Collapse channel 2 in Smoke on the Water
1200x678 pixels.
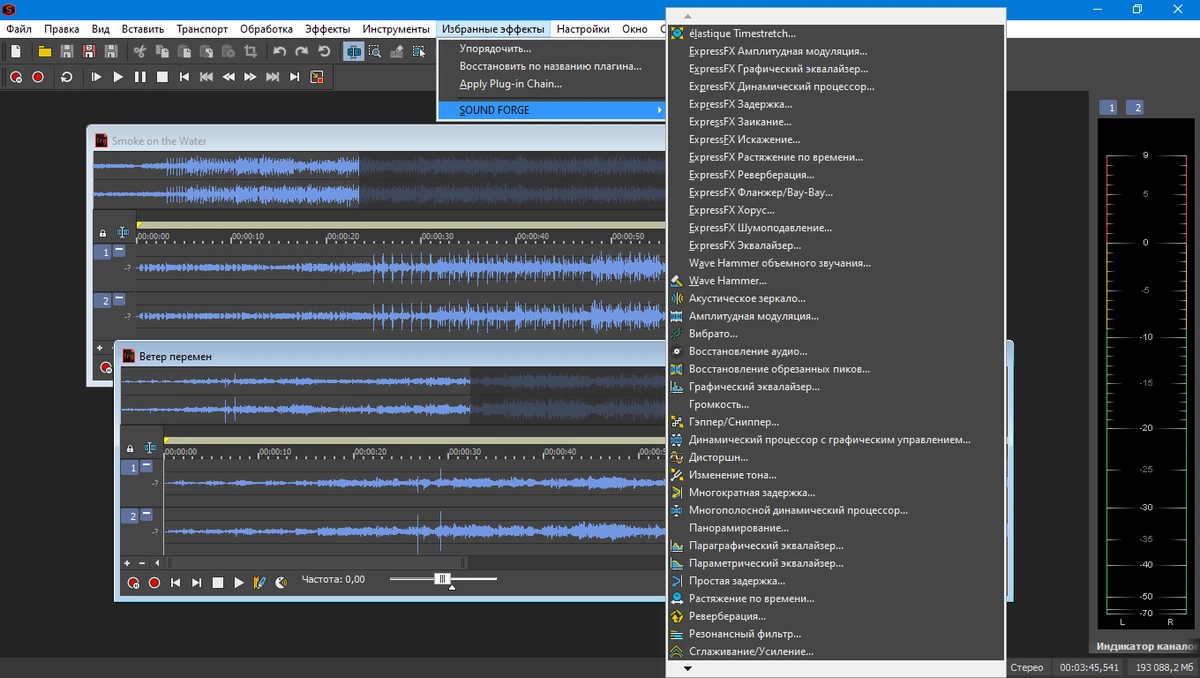119,299
